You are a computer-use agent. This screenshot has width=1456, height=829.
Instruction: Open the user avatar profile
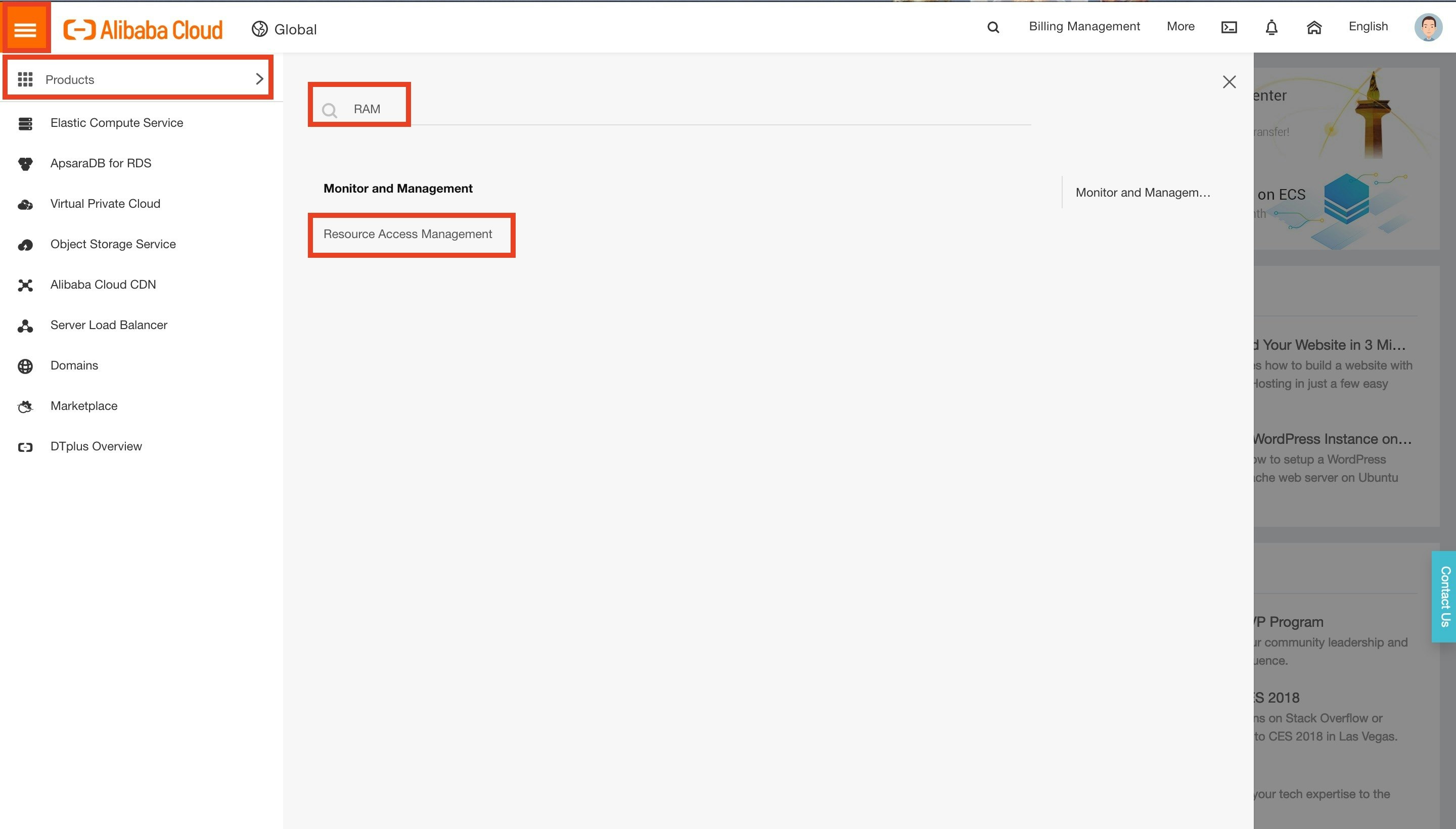click(x=1428, y=27)
